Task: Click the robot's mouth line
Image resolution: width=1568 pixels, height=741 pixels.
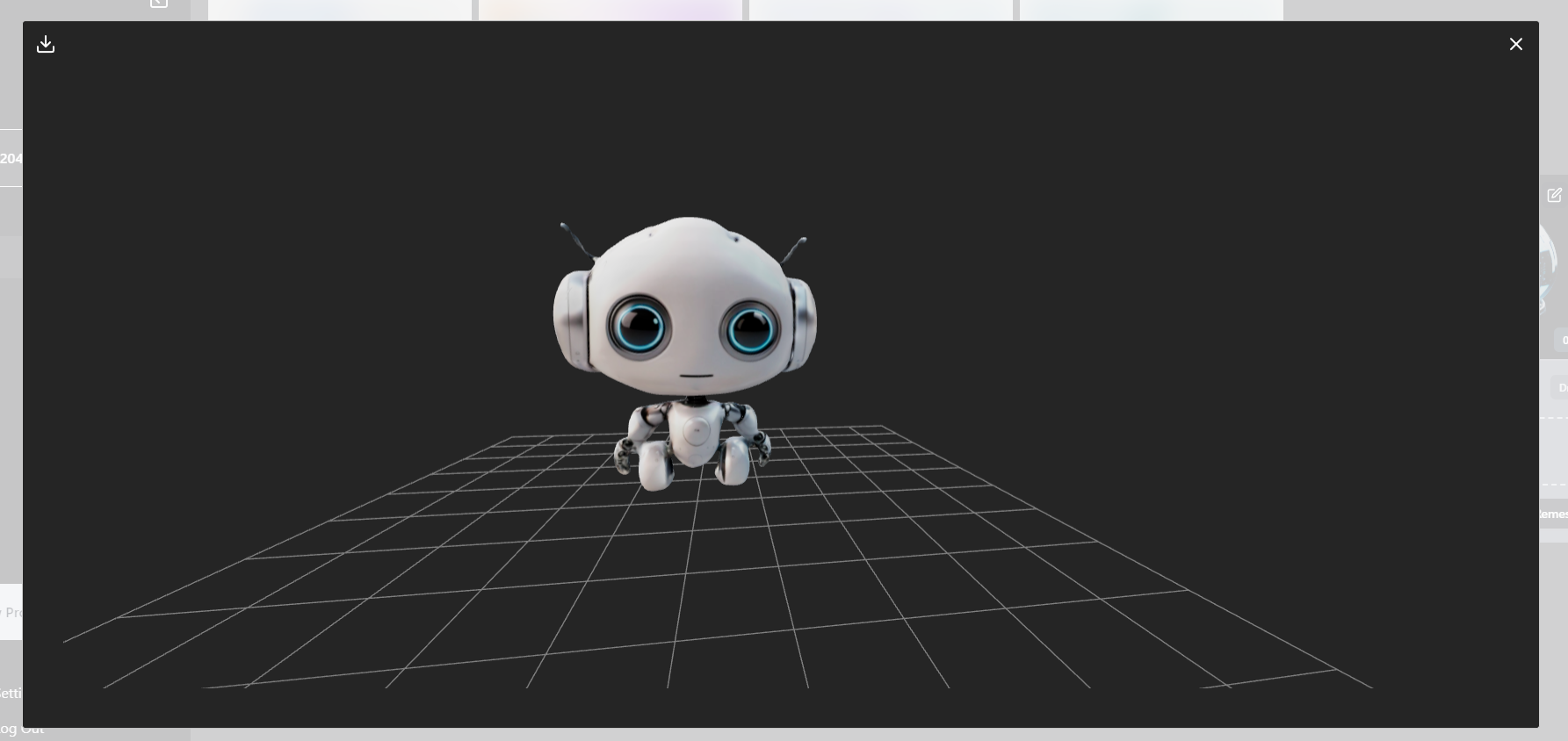Action: pos(696,376)
